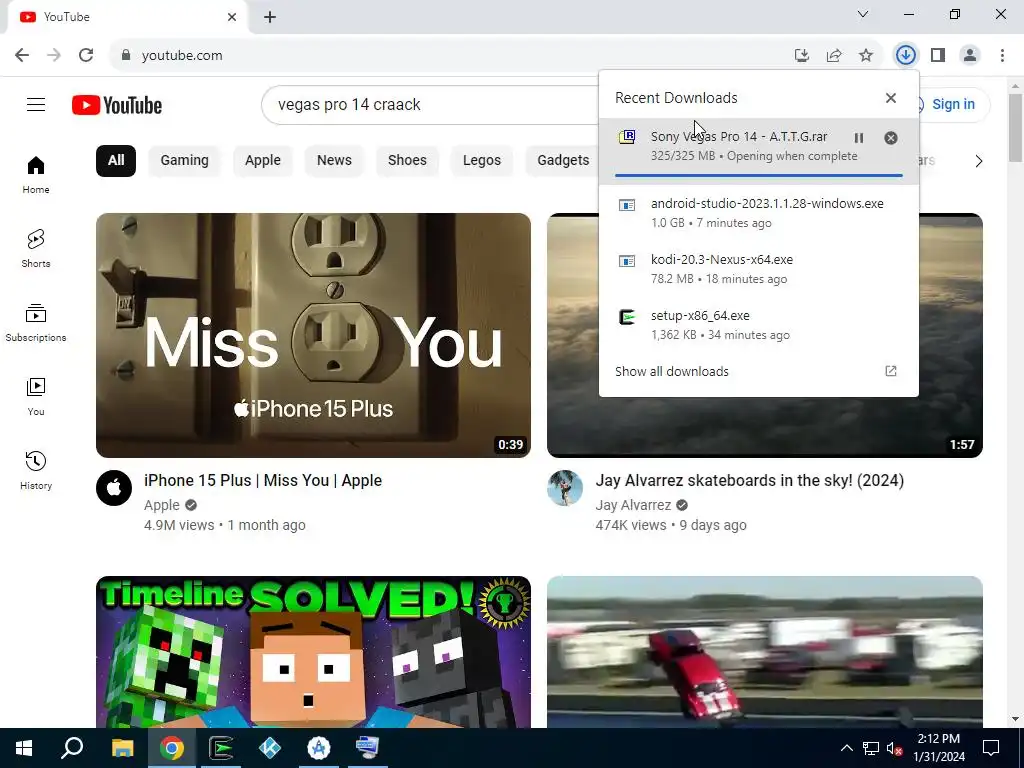Go back to the previous page

(22, 56)
